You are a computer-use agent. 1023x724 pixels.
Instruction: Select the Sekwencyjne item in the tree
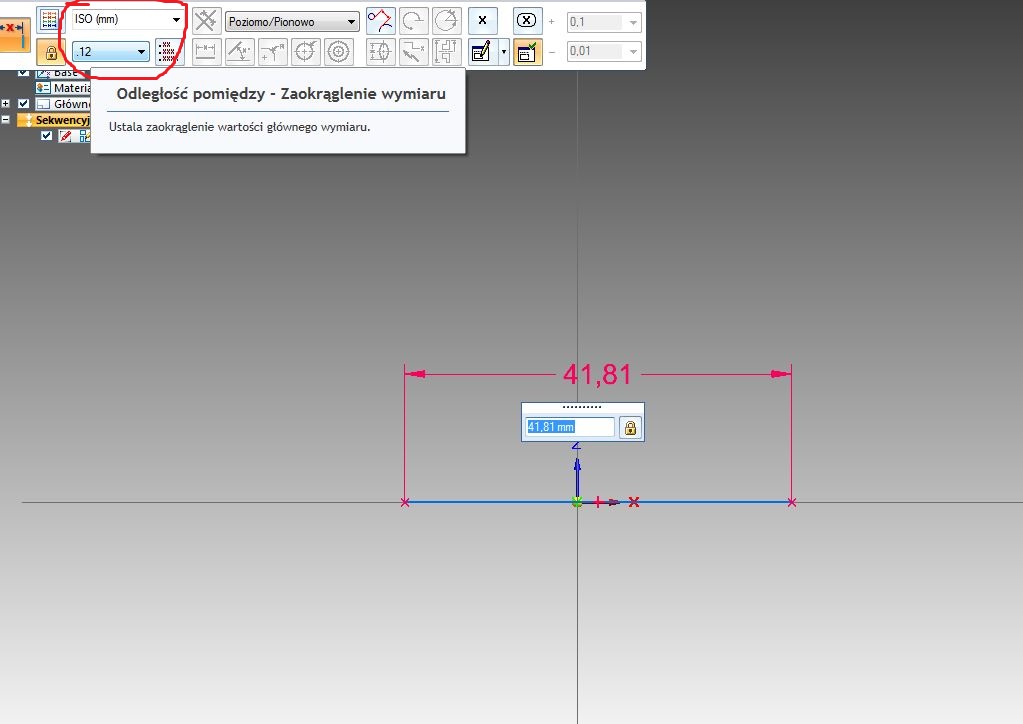pyautogui.click(x=60, y=120)
